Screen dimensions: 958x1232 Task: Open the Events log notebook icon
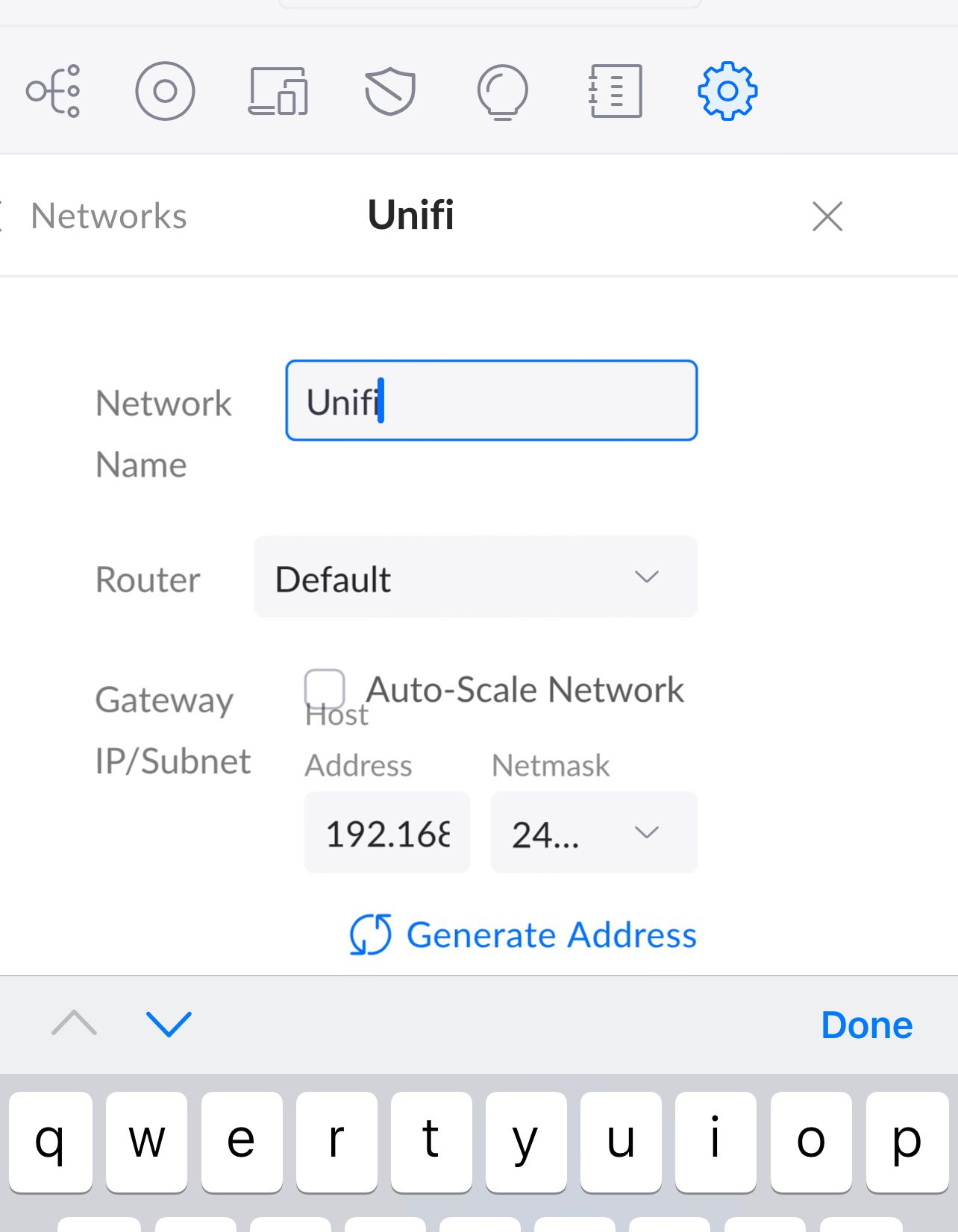click(x=616, y=91)
